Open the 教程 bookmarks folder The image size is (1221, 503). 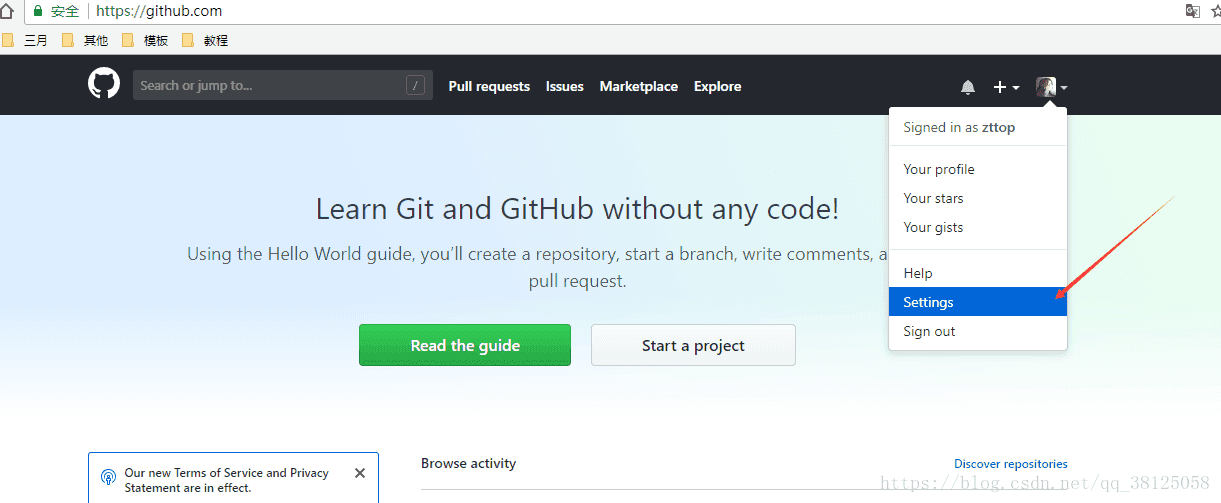click(205, 40)
